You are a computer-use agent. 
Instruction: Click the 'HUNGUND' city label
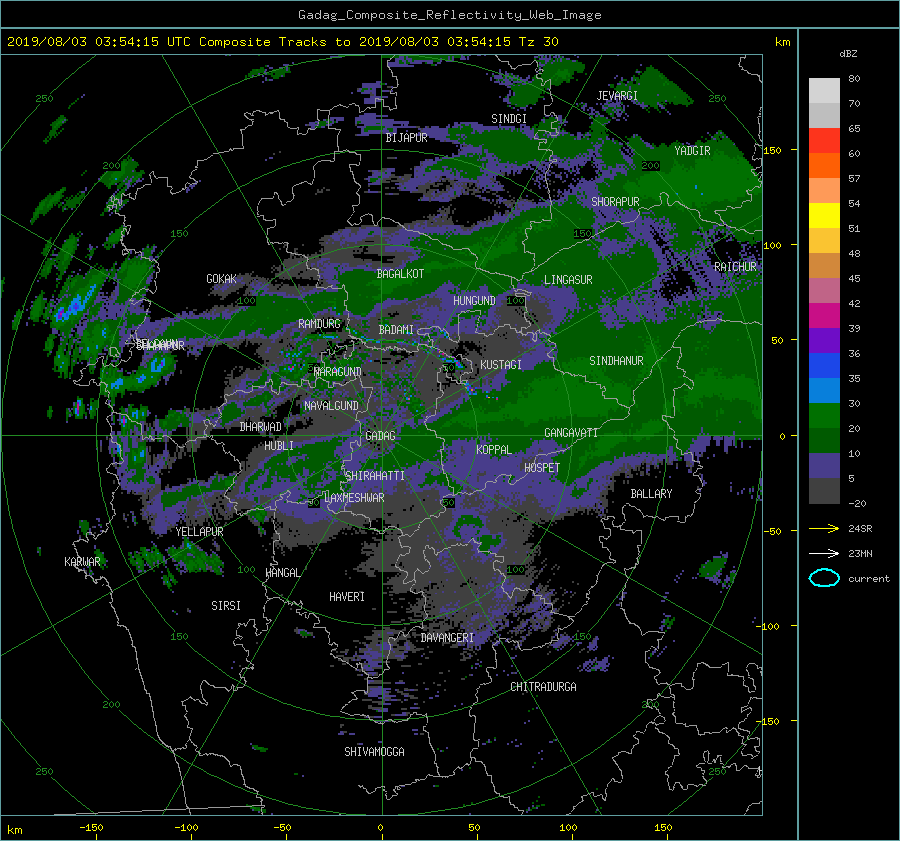click(474, 301)
